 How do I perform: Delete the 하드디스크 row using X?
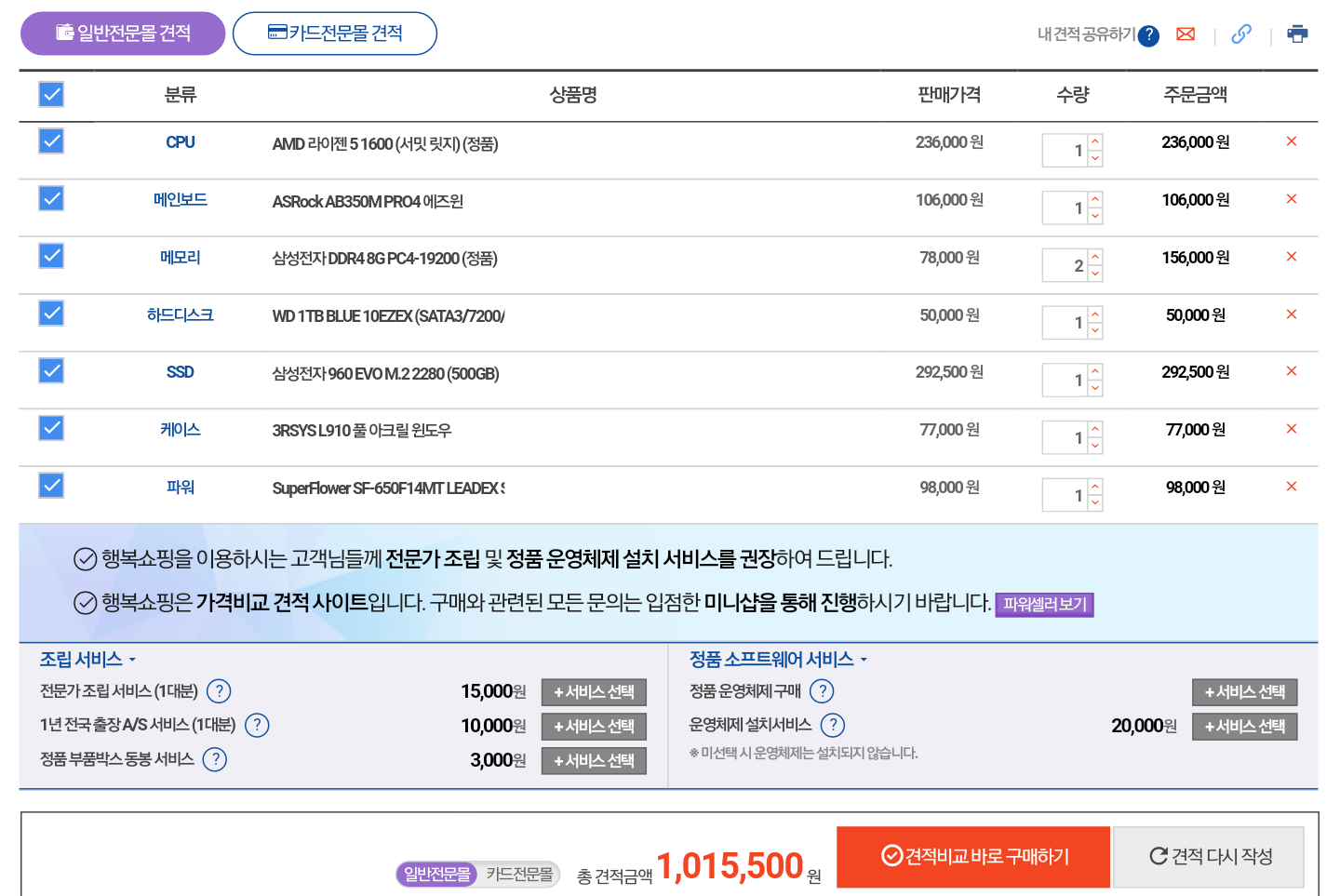(1292, 314)
